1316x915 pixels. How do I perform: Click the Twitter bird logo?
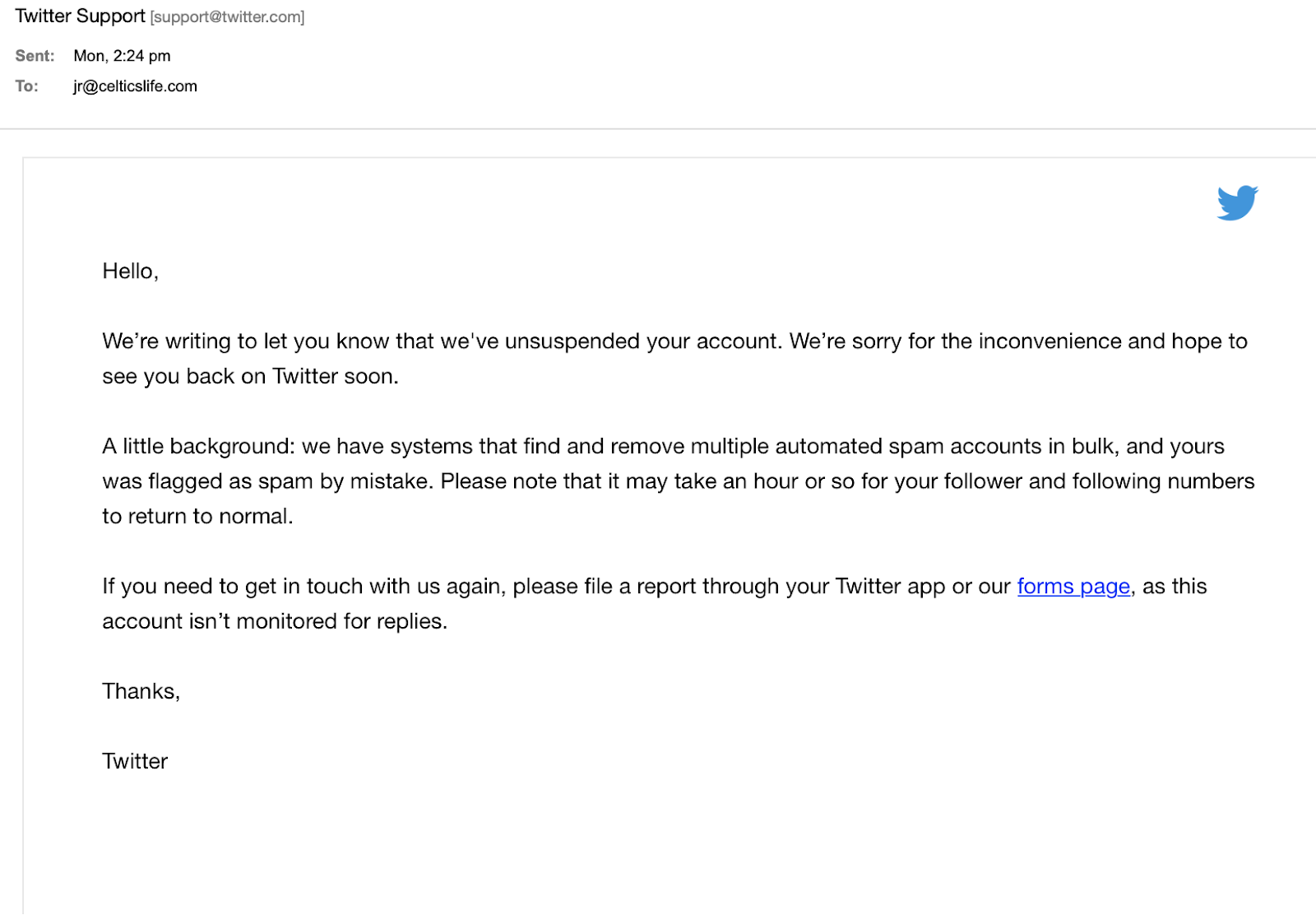click(1237, 202)
